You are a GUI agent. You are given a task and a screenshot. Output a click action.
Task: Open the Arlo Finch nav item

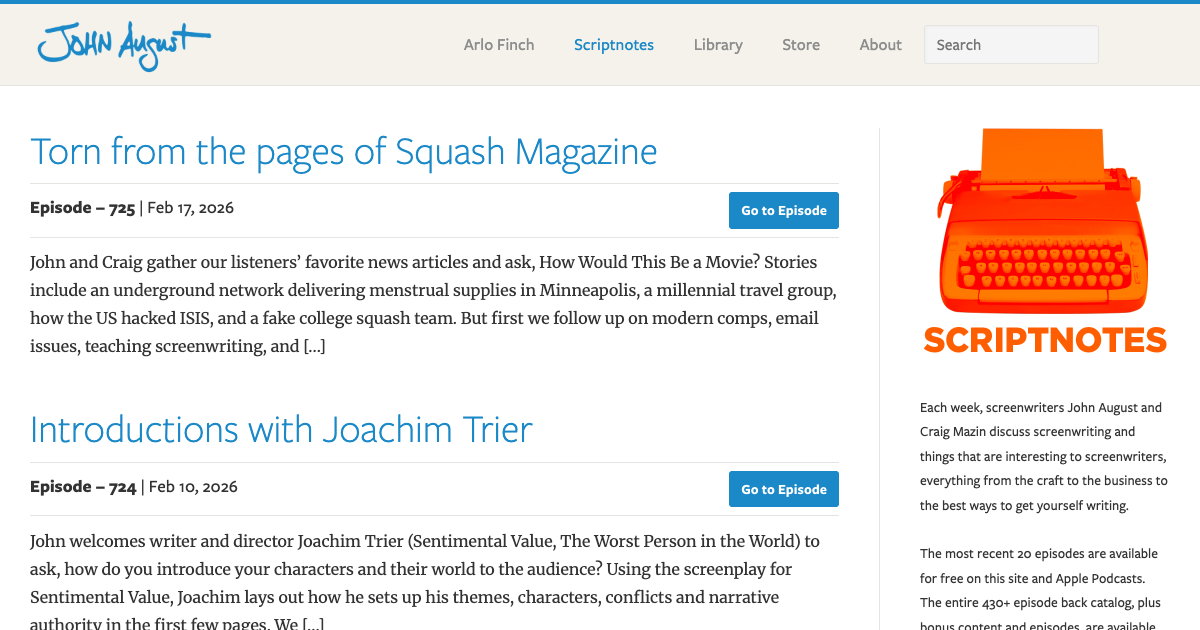pos(499,45)
